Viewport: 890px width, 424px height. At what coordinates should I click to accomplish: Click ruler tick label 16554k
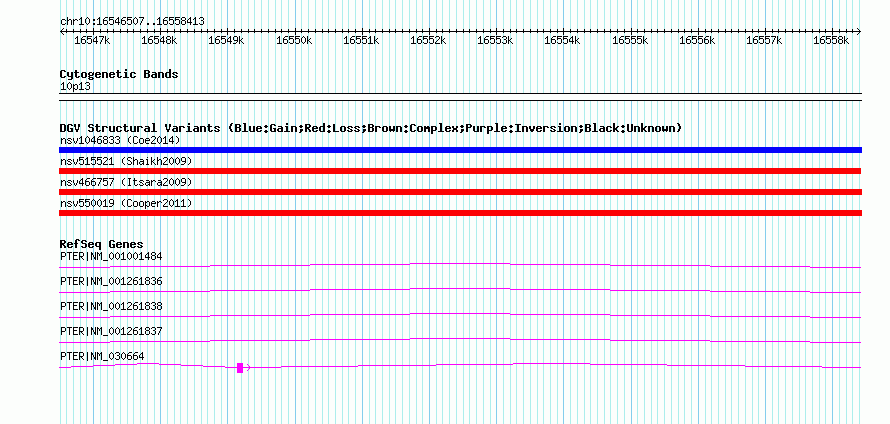coord(562,40)
